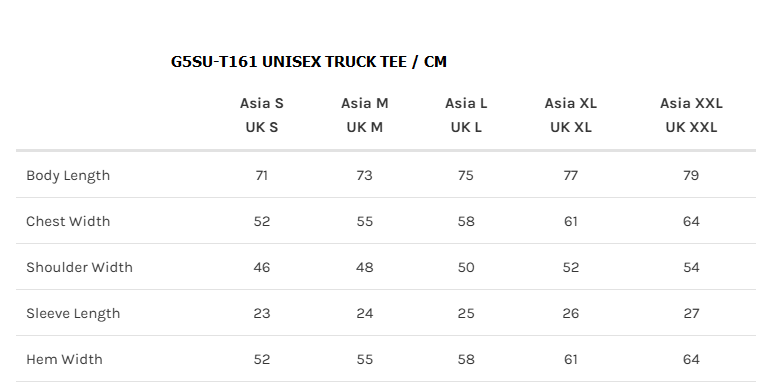Click the G5SU-T161 Unisex Truck Tee title
The height and width of the screenshot is (385, 770).
309,62
